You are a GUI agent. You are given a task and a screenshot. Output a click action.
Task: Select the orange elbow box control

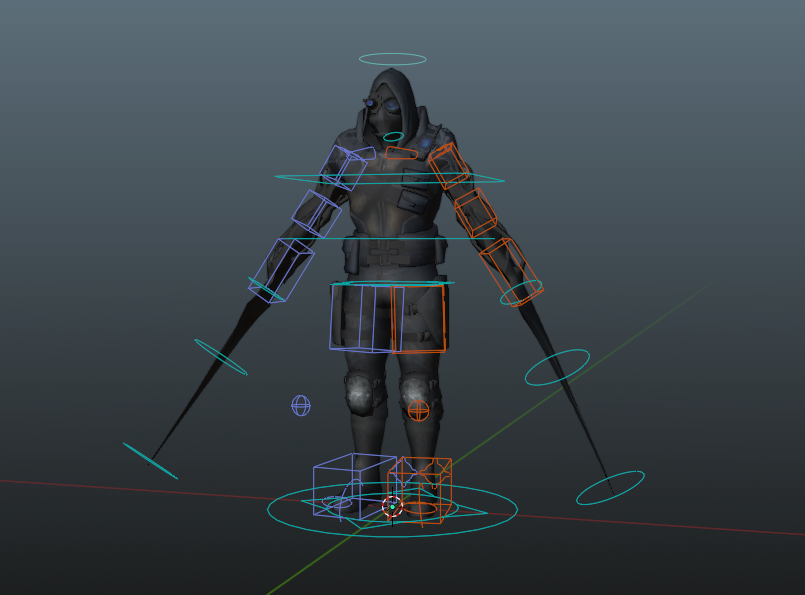[475, 213]
